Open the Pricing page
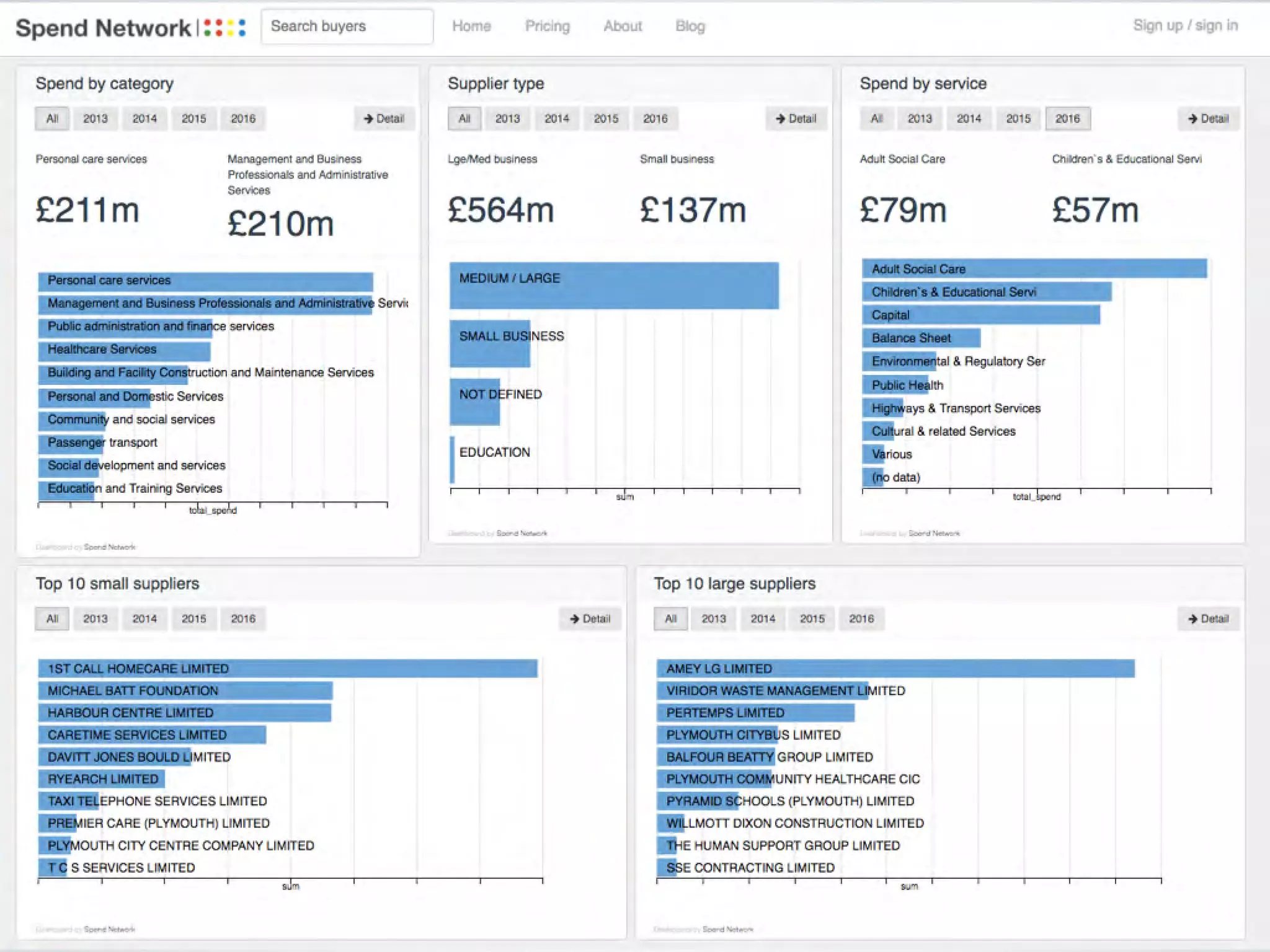The height and width of the screenshot is (952, 1270). point(547,26)
